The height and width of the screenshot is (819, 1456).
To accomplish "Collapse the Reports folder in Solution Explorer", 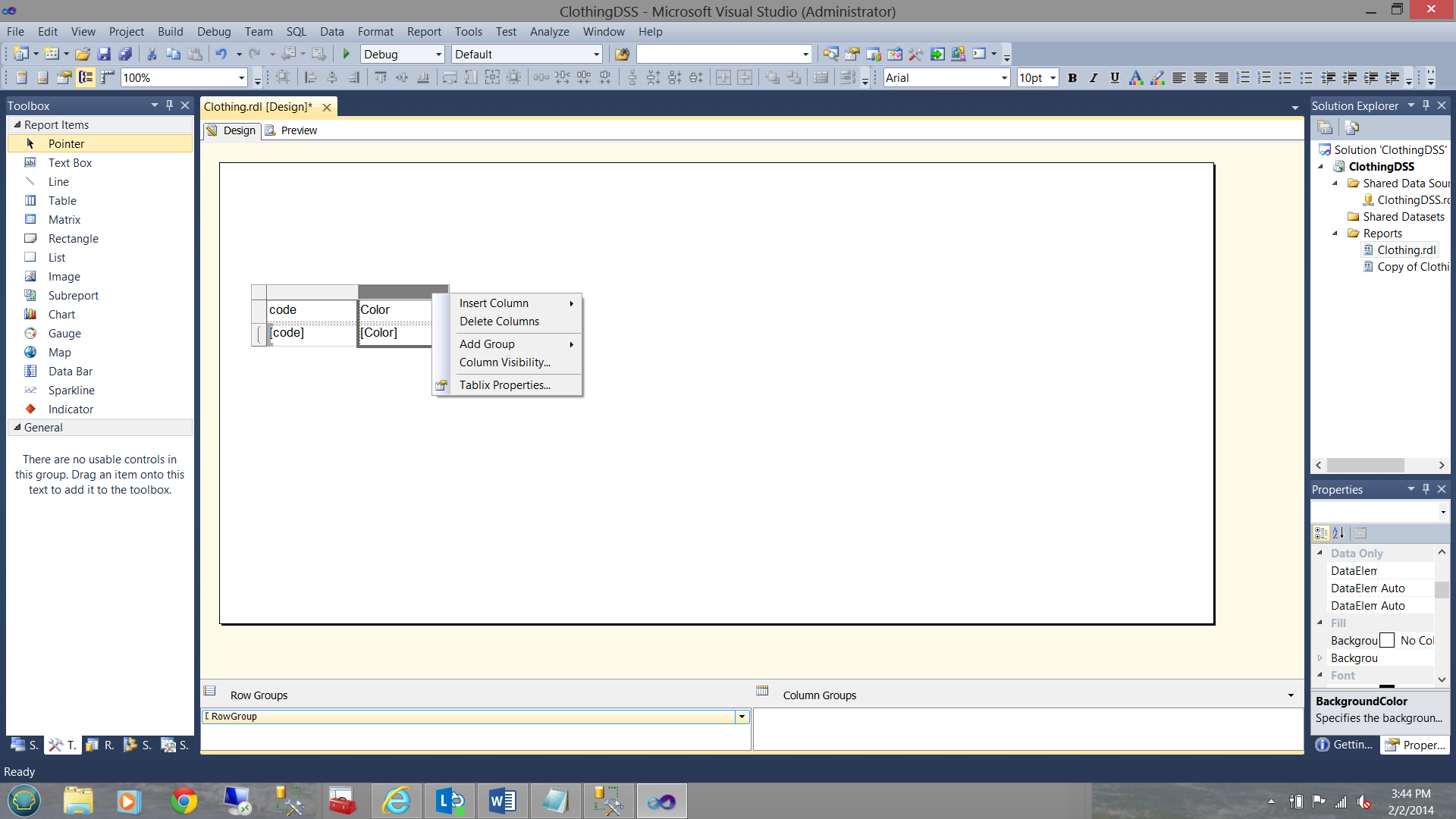I will coord(1335,234).
